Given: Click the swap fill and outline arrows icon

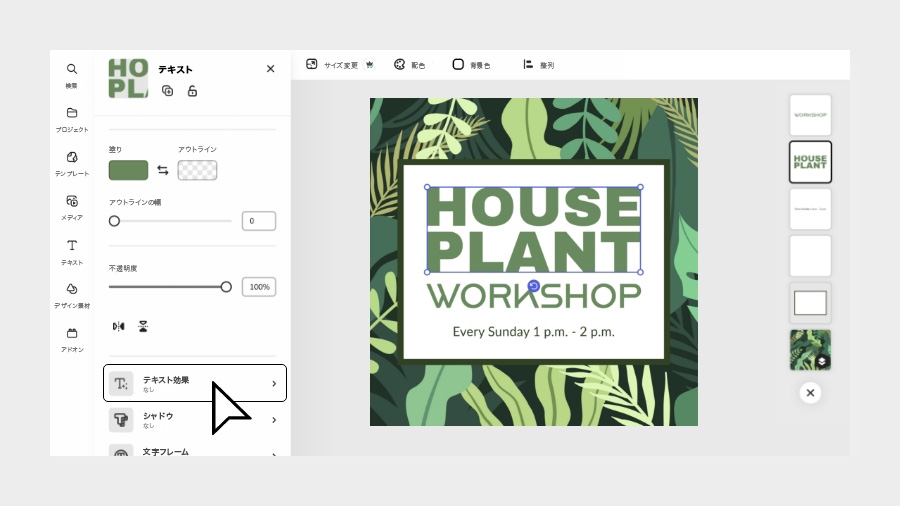Looking at the screenshot, I should pos(163,170).
